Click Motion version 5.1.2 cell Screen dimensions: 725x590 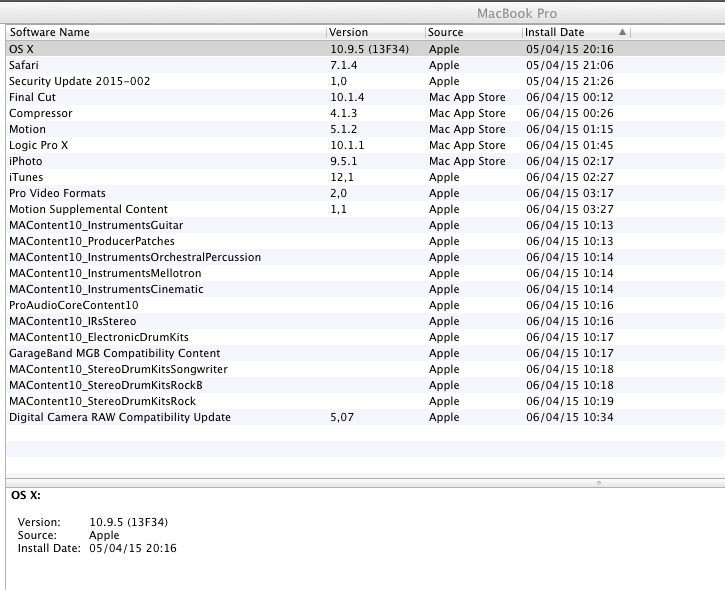[344, 129]
